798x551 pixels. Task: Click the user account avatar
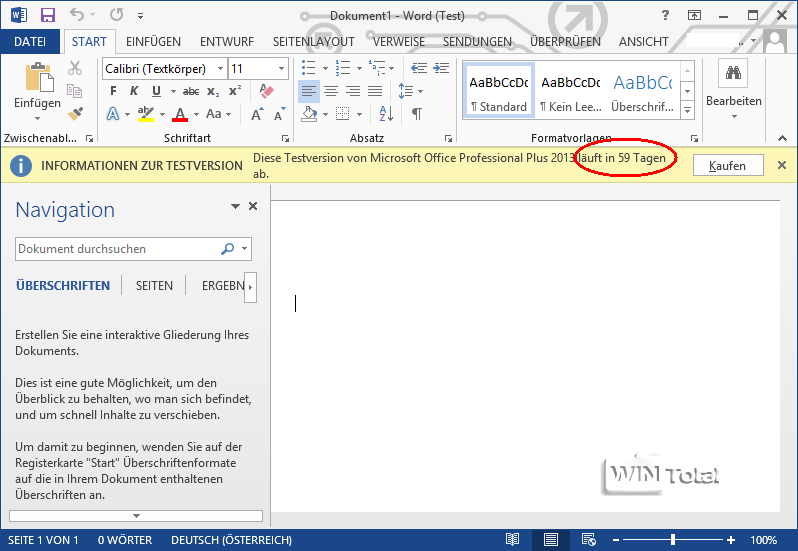(x=776, y=42)
